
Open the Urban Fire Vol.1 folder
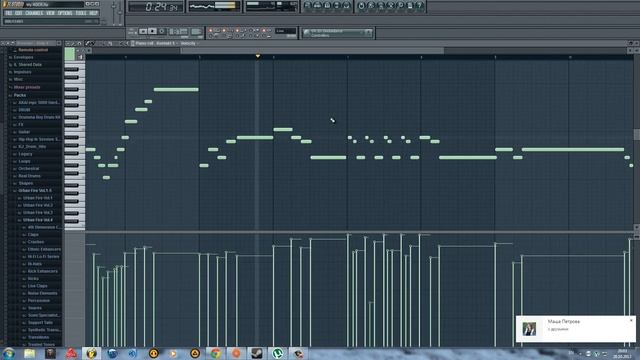38,198
